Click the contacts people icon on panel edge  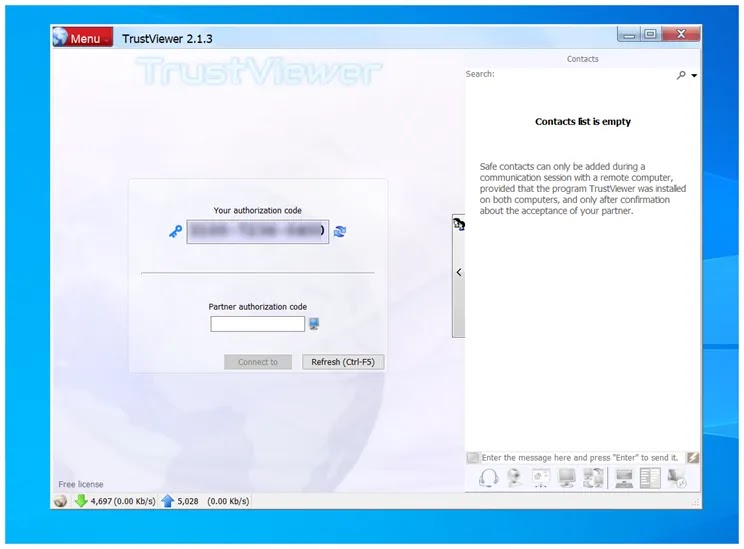[x=459, y=224]
